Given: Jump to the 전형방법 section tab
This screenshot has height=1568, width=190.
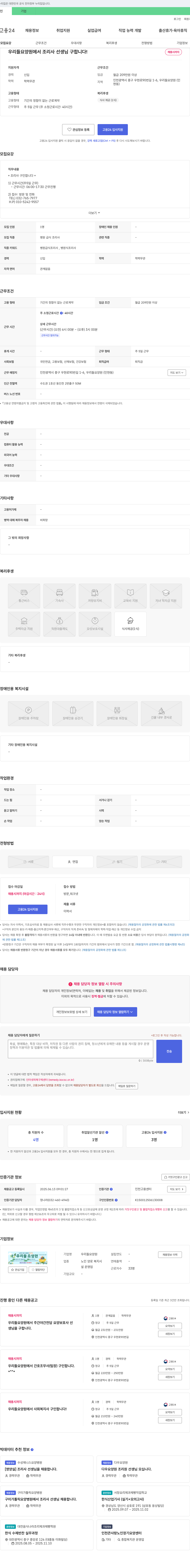Looking at the screenshot, I should pos(147,43).
